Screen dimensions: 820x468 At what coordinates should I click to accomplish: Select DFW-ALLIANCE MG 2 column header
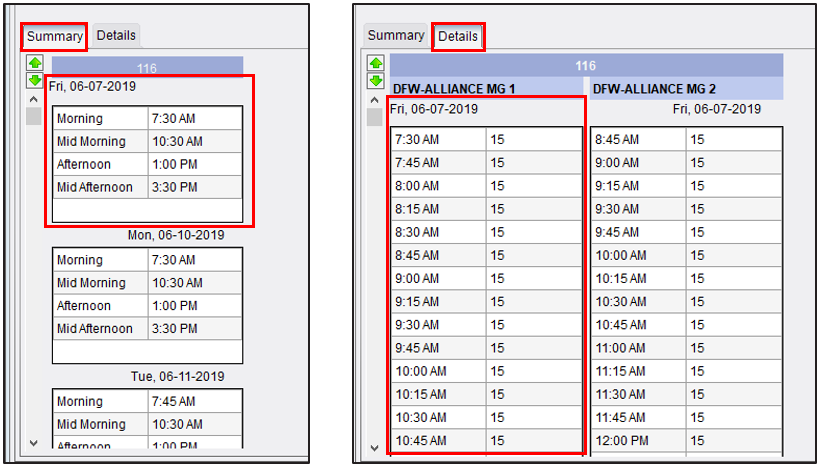pos(686,88)
